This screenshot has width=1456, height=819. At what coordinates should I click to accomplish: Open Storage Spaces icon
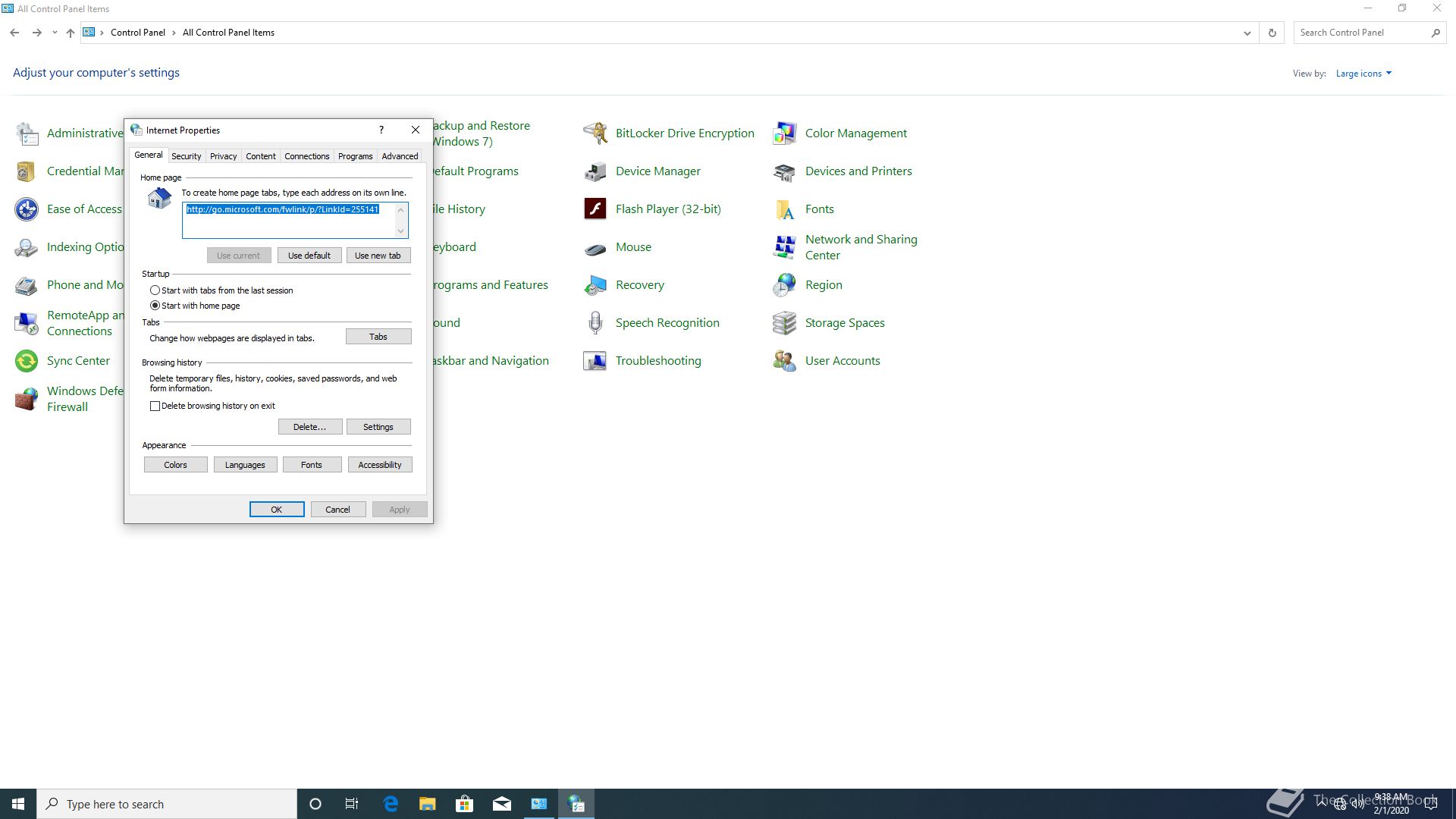[x=785, y=323]
